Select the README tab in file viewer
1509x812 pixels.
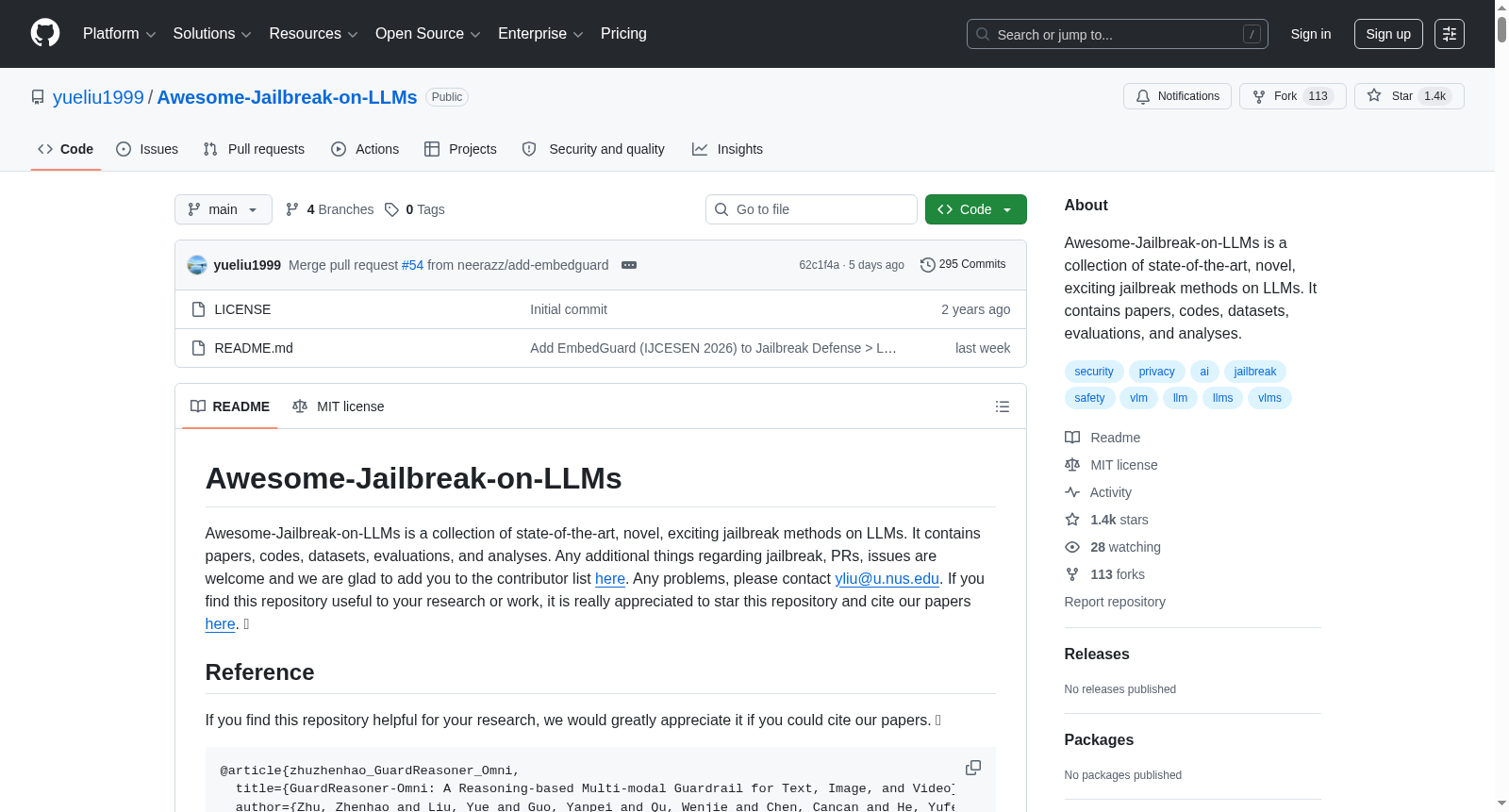coord(230,406)
